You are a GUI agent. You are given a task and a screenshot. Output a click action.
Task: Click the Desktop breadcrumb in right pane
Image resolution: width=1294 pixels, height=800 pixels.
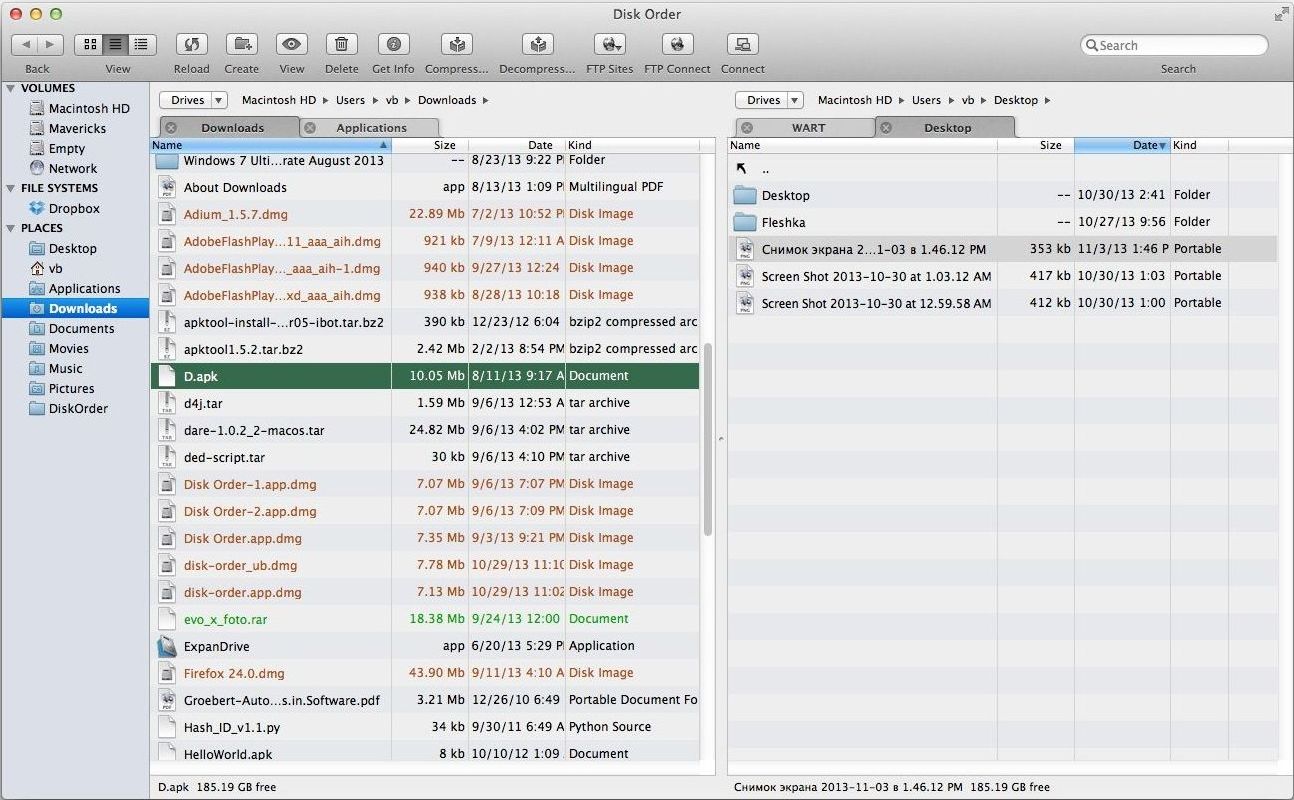point(1016,100)
